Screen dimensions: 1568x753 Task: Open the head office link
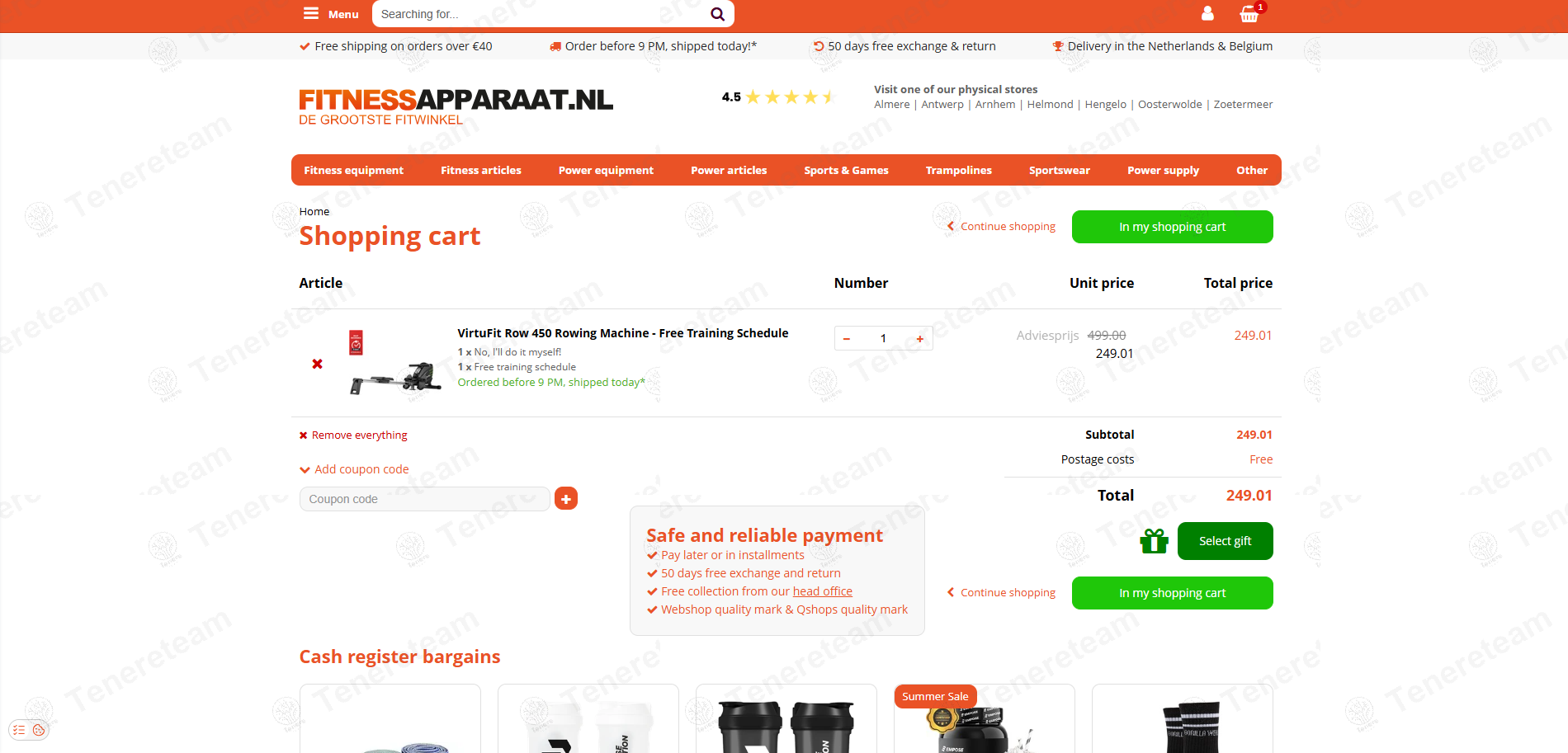pyautogui.click(x=823, y=591)
